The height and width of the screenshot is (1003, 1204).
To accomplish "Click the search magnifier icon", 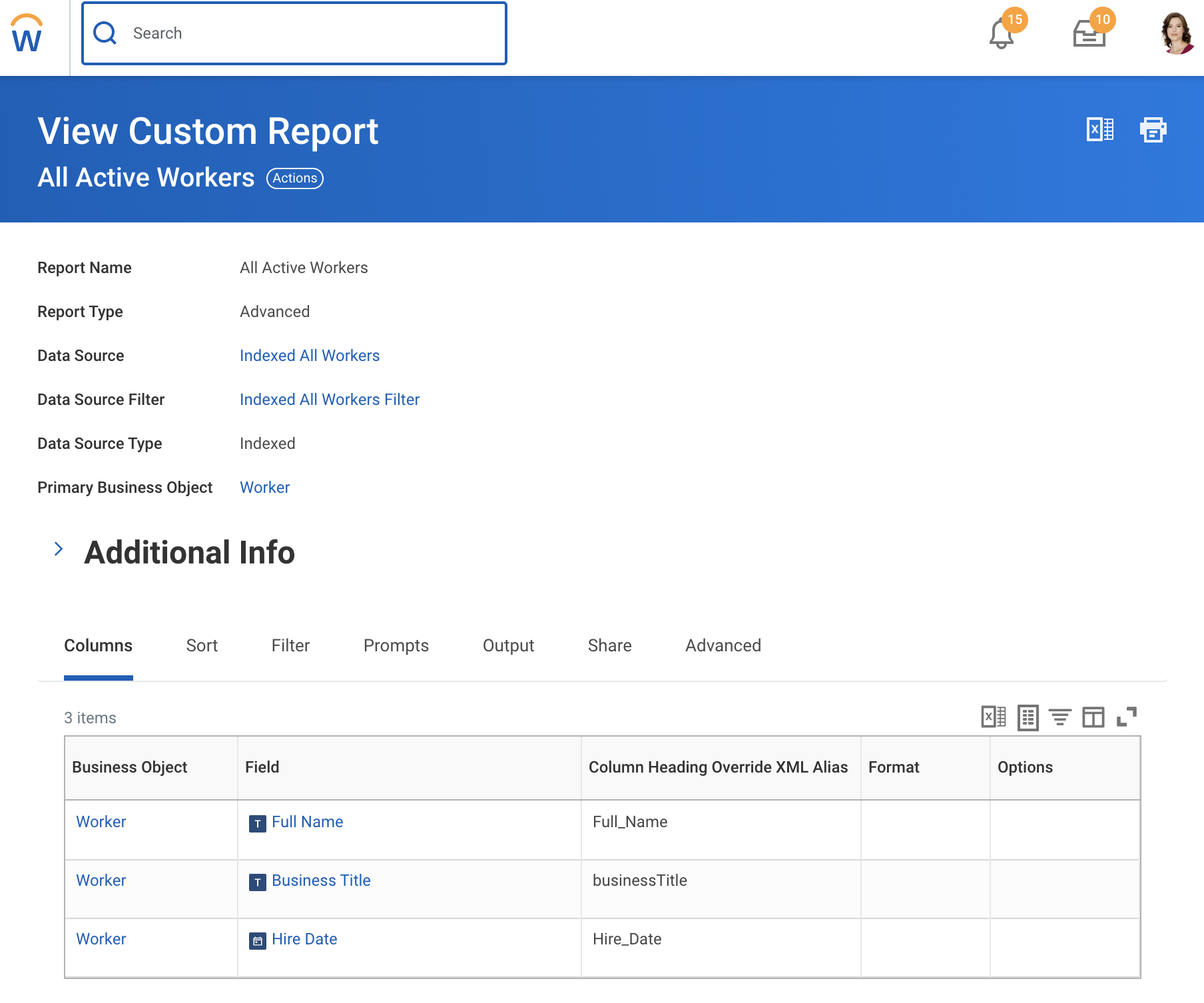I will point(105,32).
